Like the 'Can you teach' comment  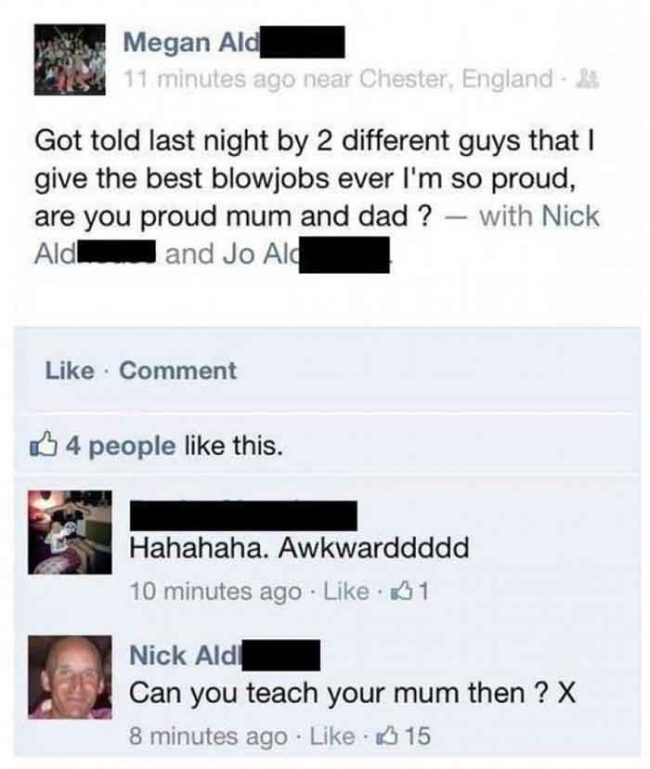tap(332, 736)
